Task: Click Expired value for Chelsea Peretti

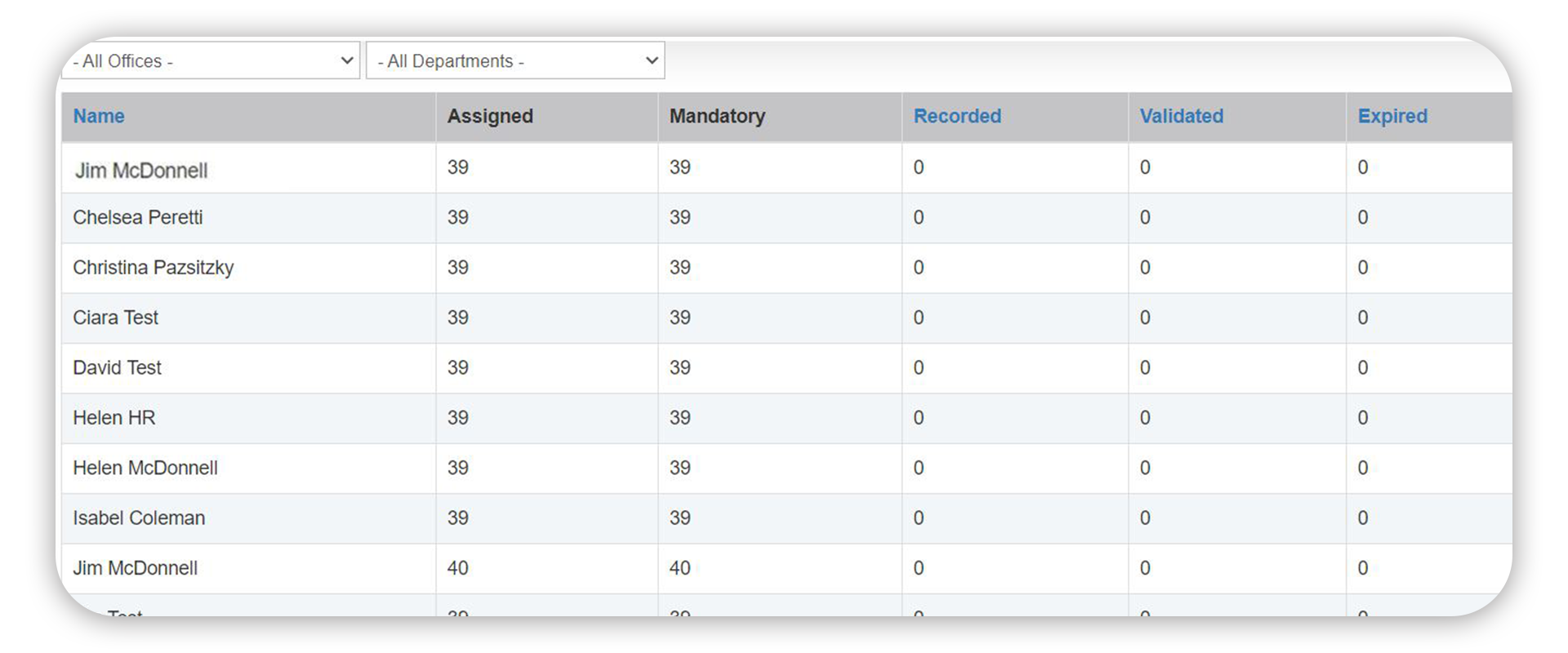Action: 1363,217
